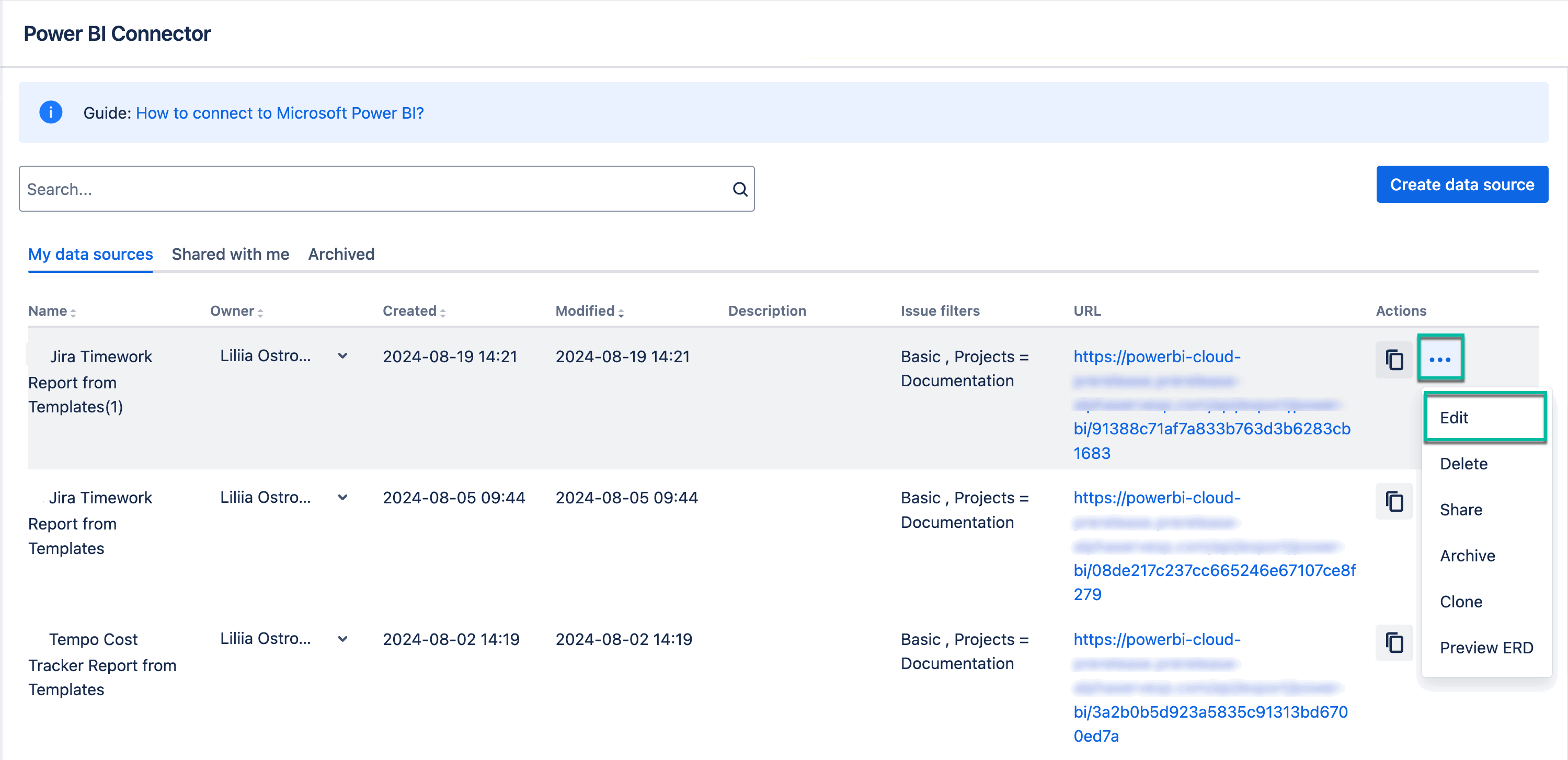The width and height of the screenshot is (1568, 760).
Task: Click the Create data source button
Action: (1461, 185)
